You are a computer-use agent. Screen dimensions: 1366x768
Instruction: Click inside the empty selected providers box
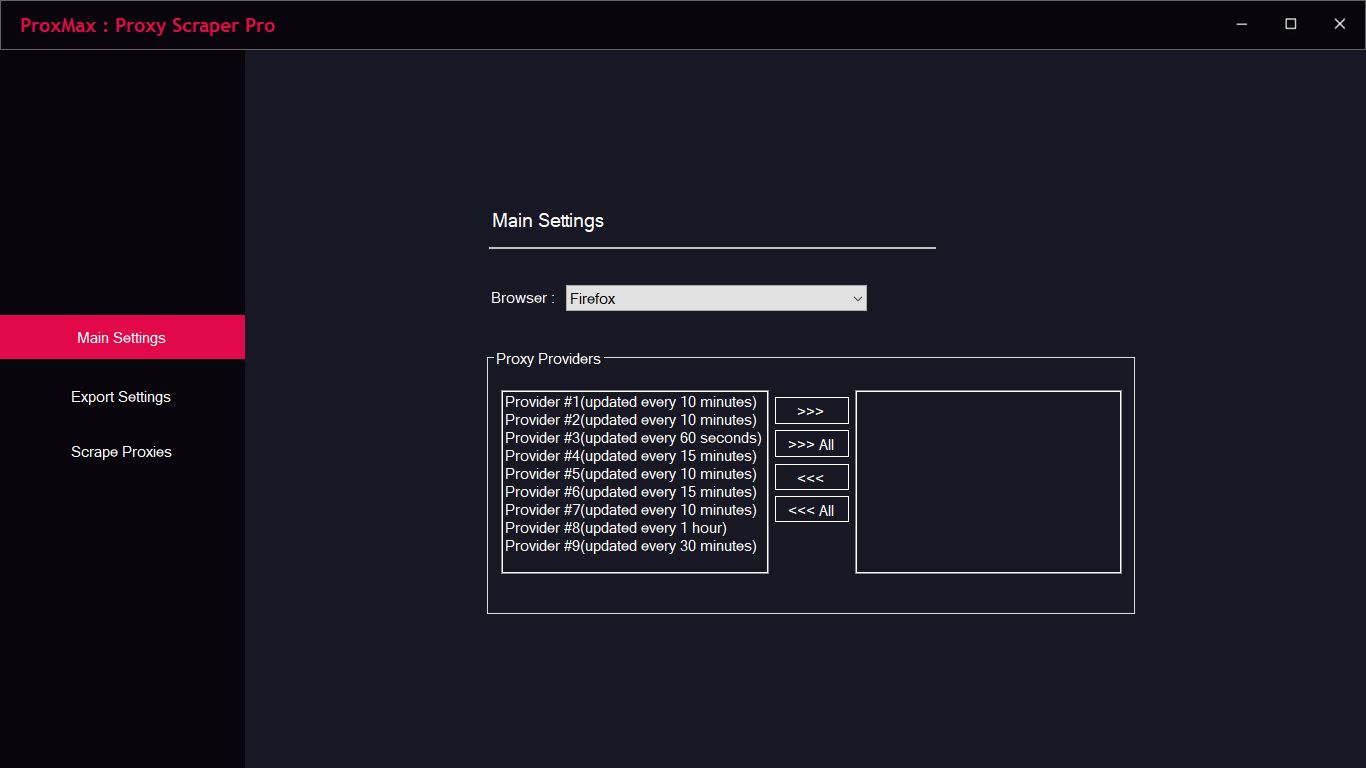[988, 482]
